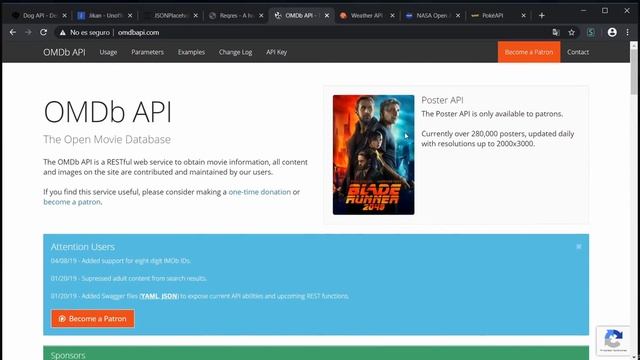The image size is (640, 360).
Task: Open the Chrome three-dot menu
Action: click(627, 32)
